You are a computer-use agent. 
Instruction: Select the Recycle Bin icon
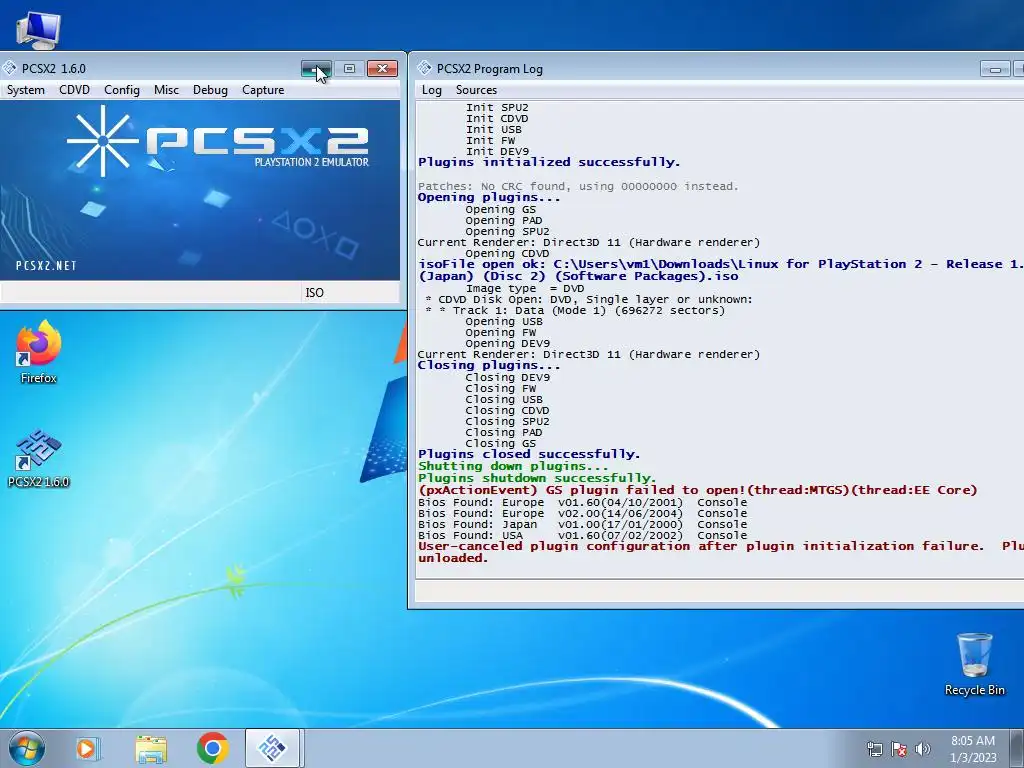974,664
